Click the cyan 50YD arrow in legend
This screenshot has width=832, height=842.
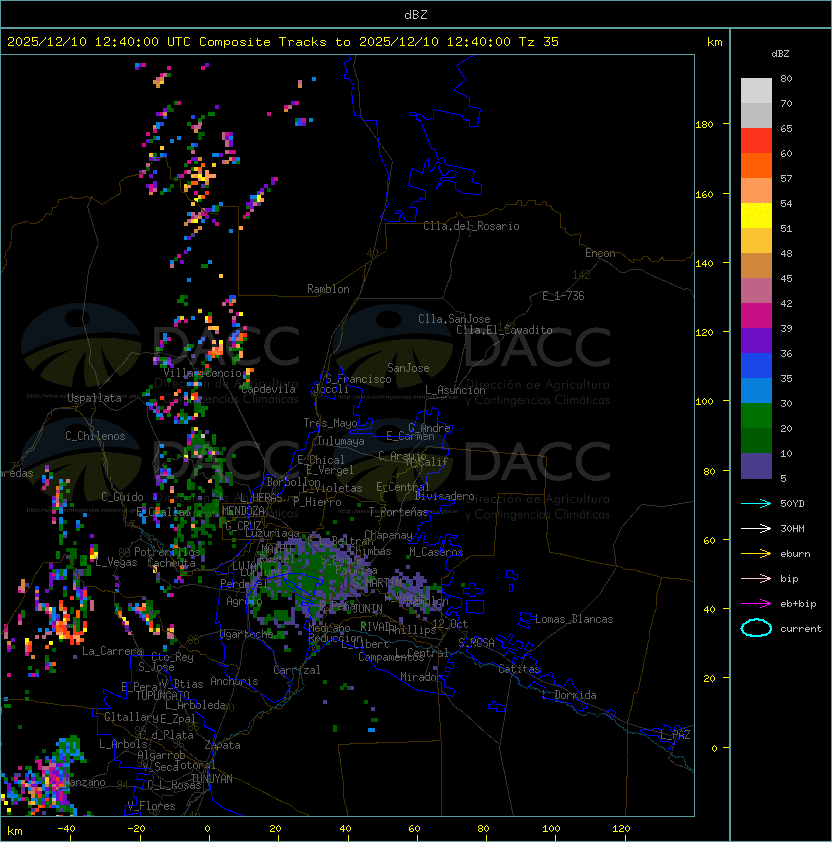coord(756,504)
